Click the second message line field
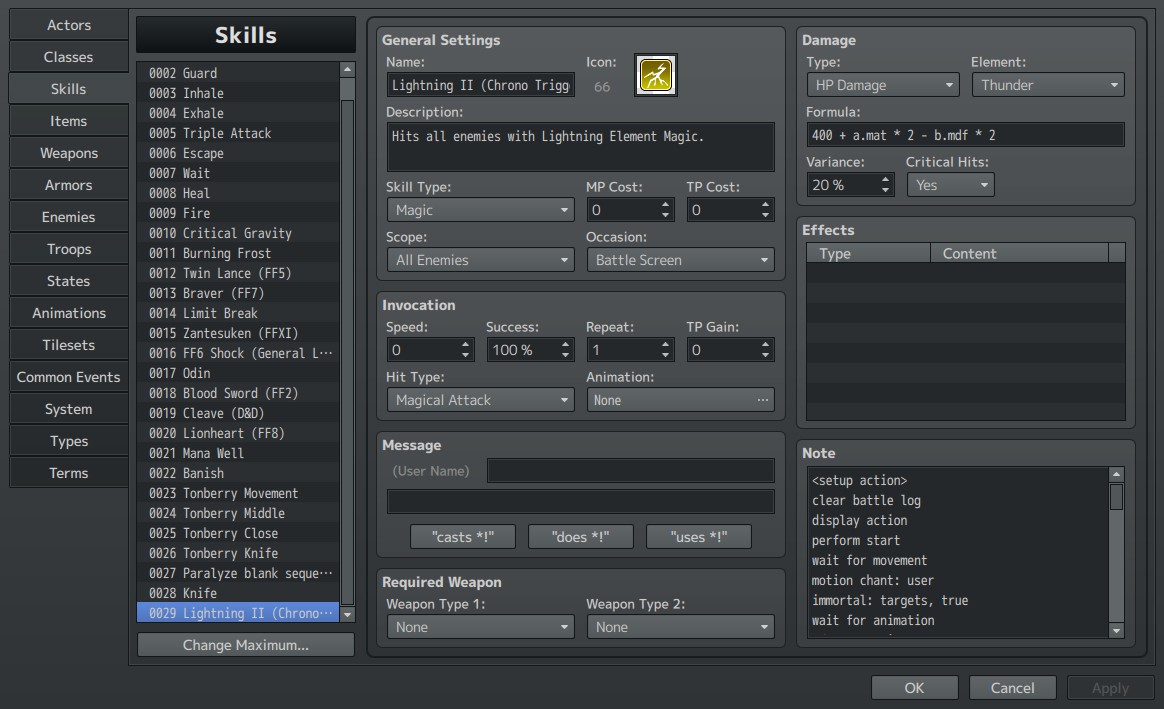Screen dimensions: 1164x709 click(x=581, y=501)
